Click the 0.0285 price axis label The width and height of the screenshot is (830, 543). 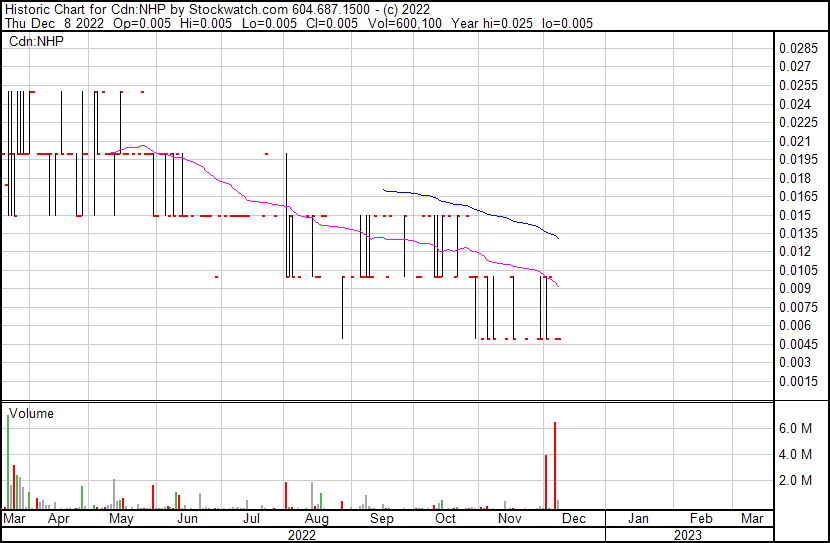tap(798, 48)
